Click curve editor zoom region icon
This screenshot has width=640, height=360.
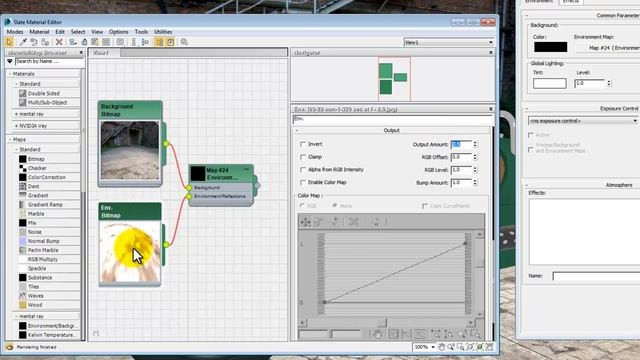click(x=476, y=334)
